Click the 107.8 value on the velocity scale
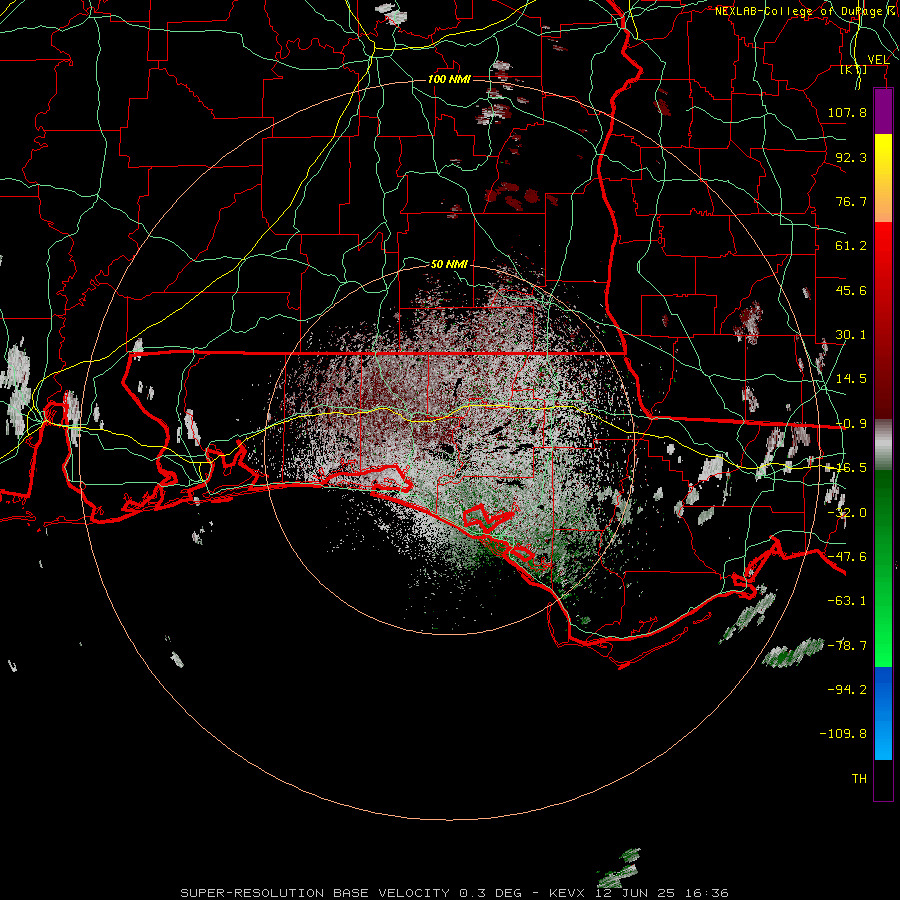 847,112
